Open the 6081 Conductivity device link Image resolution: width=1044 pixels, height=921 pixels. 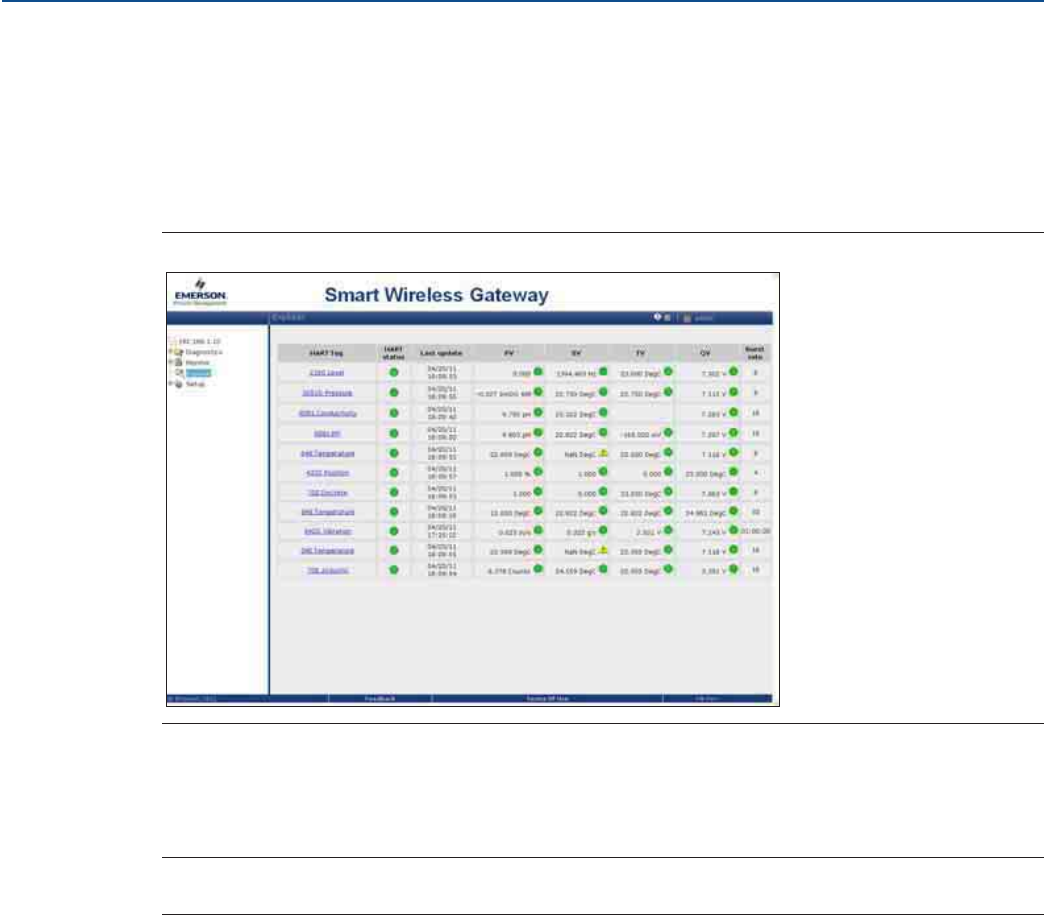327,414
